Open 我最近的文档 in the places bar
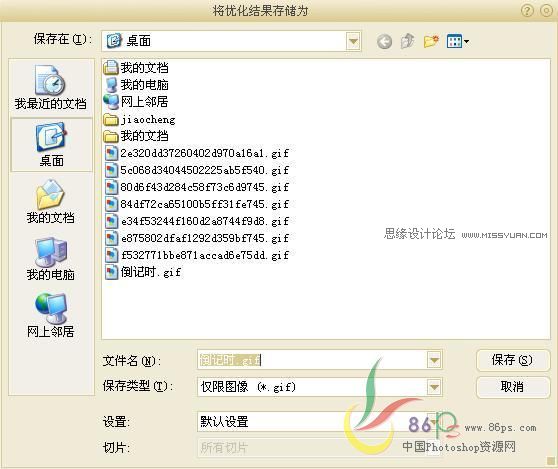The height and width of the screenshot is (469, 558). pos(51,88)
